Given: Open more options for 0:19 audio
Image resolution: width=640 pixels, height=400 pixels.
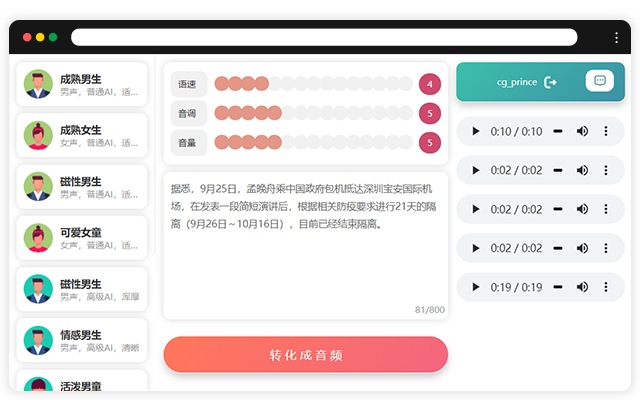Looking at the screenshot, I should tap(606, 287).
